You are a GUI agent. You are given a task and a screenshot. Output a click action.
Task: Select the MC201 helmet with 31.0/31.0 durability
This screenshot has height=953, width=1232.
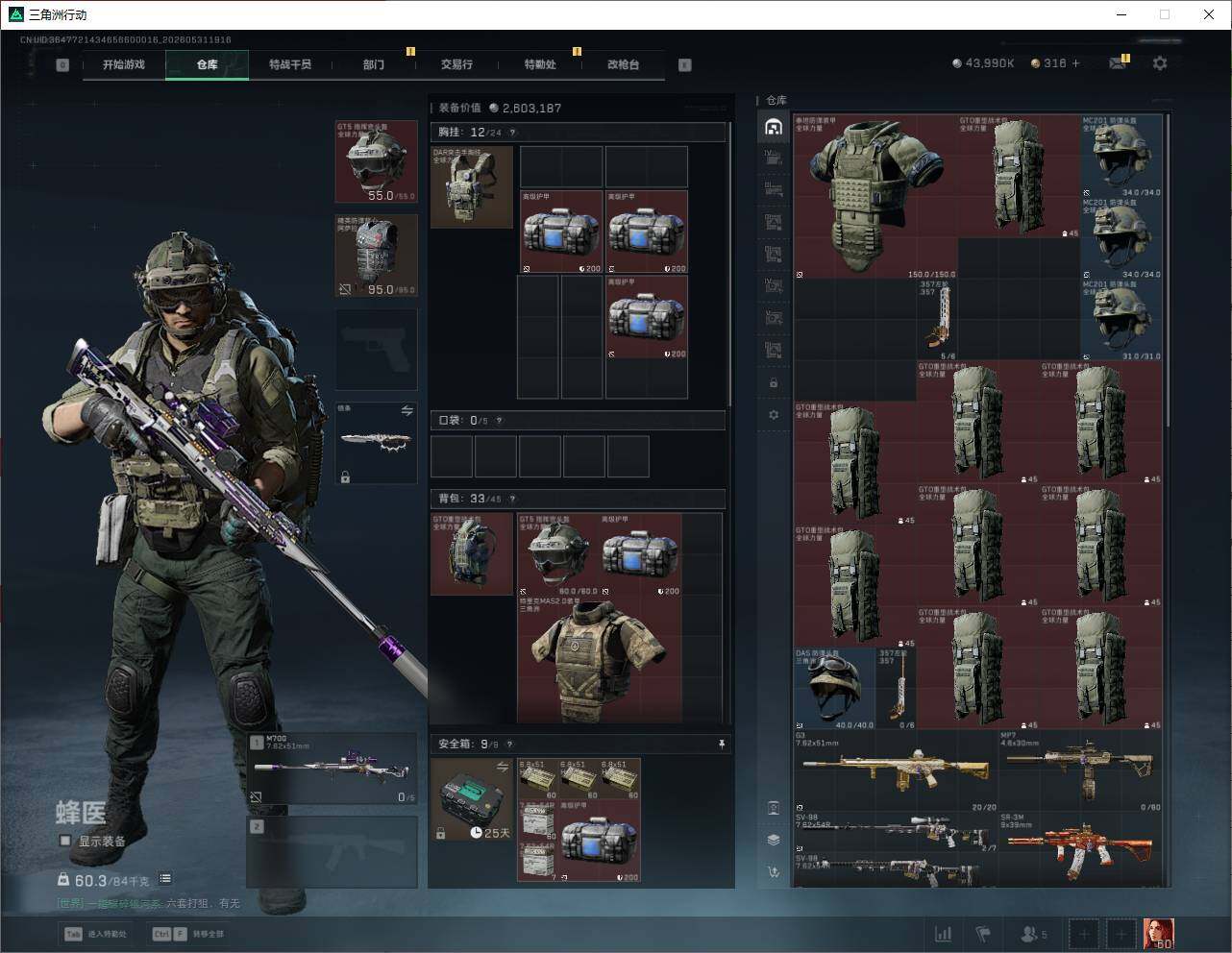point(1121,320)
